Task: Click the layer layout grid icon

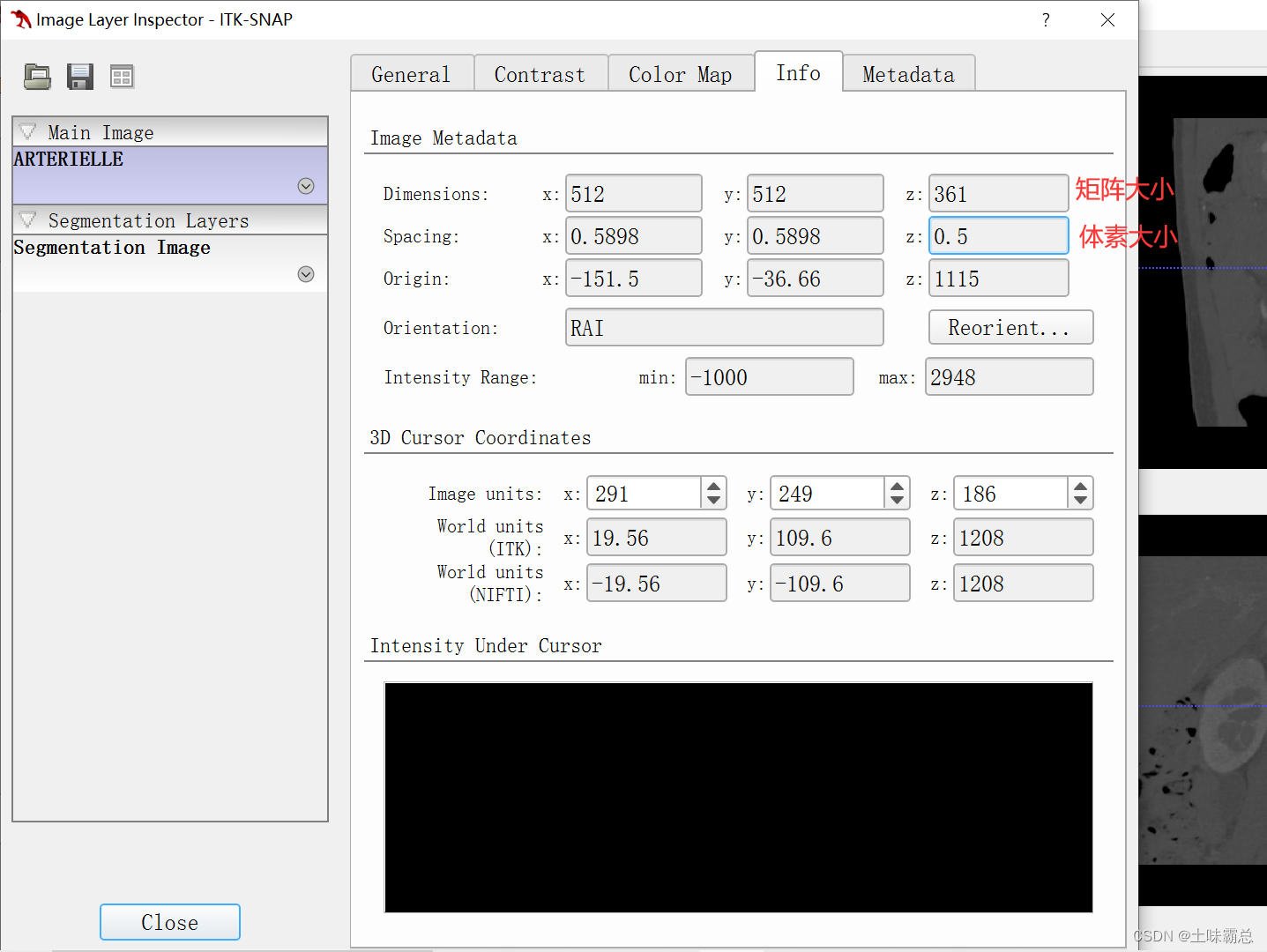Action: coord(122,77)
